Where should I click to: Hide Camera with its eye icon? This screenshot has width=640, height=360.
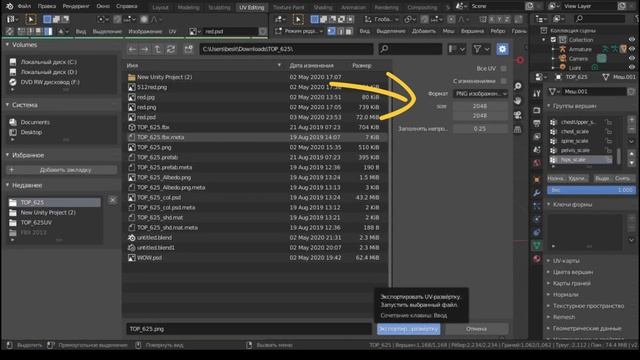pyautogui.click(x=632, y=58)
